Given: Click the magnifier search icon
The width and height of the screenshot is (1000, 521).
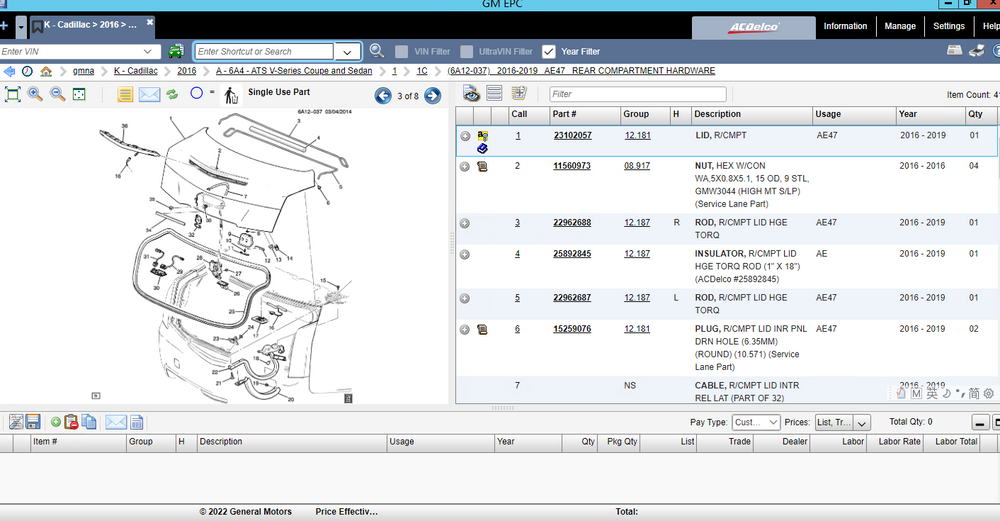Looking at the screenshot, I should coord(377,51).
